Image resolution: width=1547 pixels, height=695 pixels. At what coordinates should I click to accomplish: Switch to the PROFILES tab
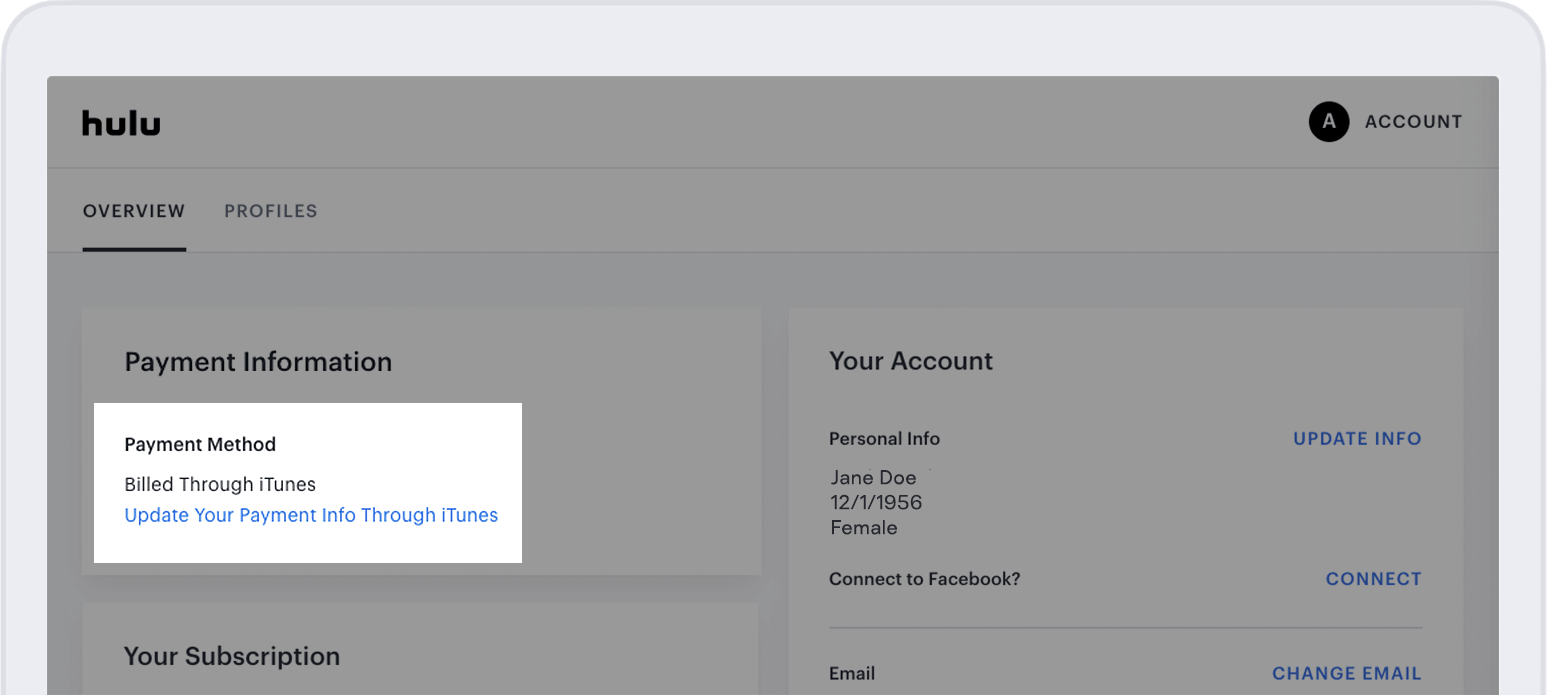(x=271, y=211)
